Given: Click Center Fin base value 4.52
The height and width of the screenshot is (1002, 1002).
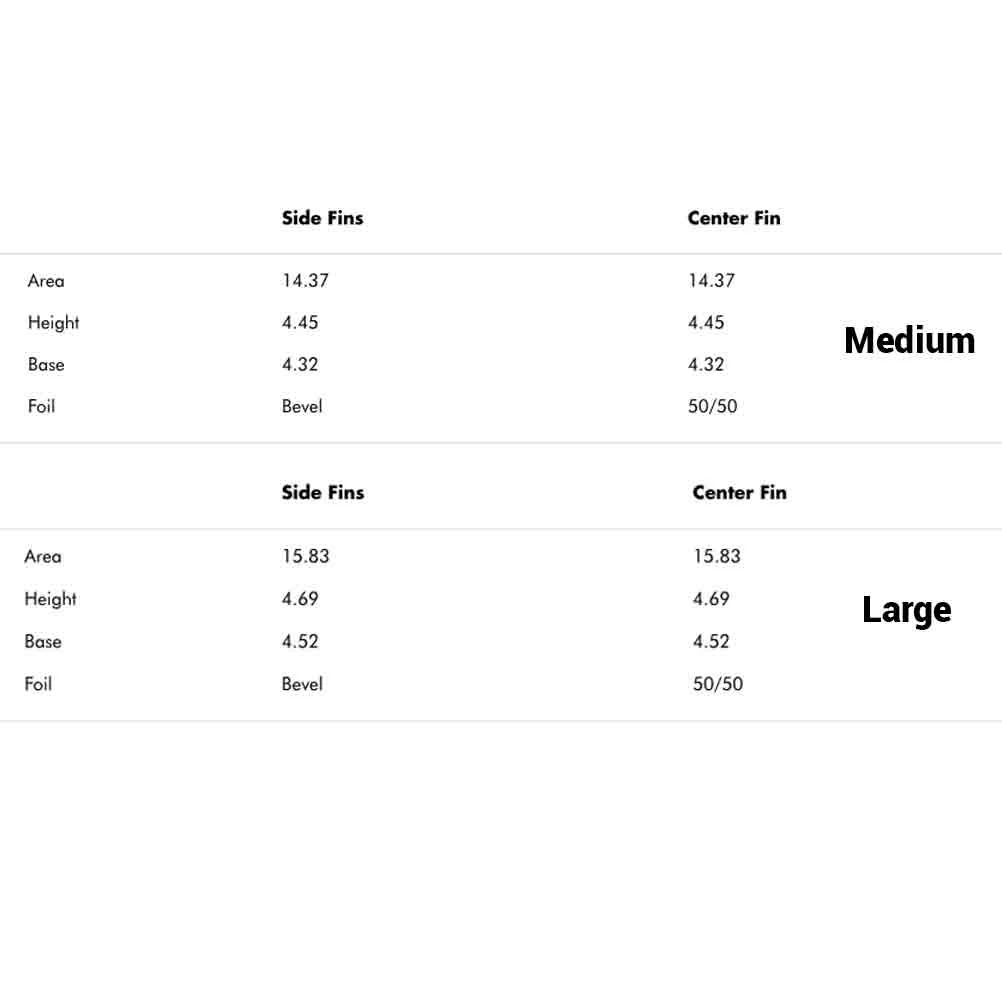Looking at the screenshot, I should [x=711, y=641].
